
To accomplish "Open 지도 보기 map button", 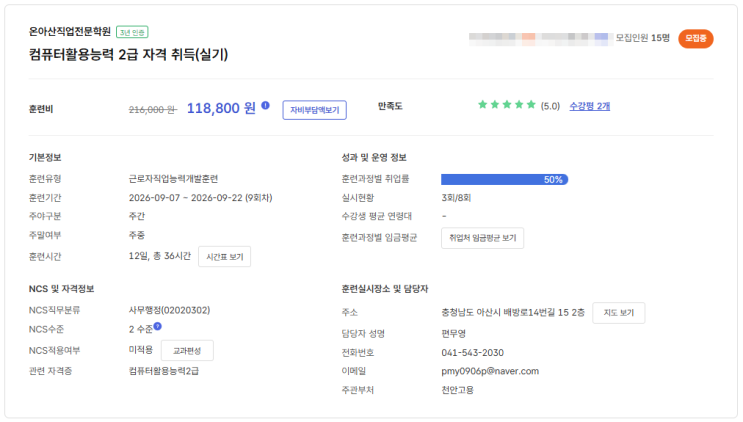I will point(618,313).
